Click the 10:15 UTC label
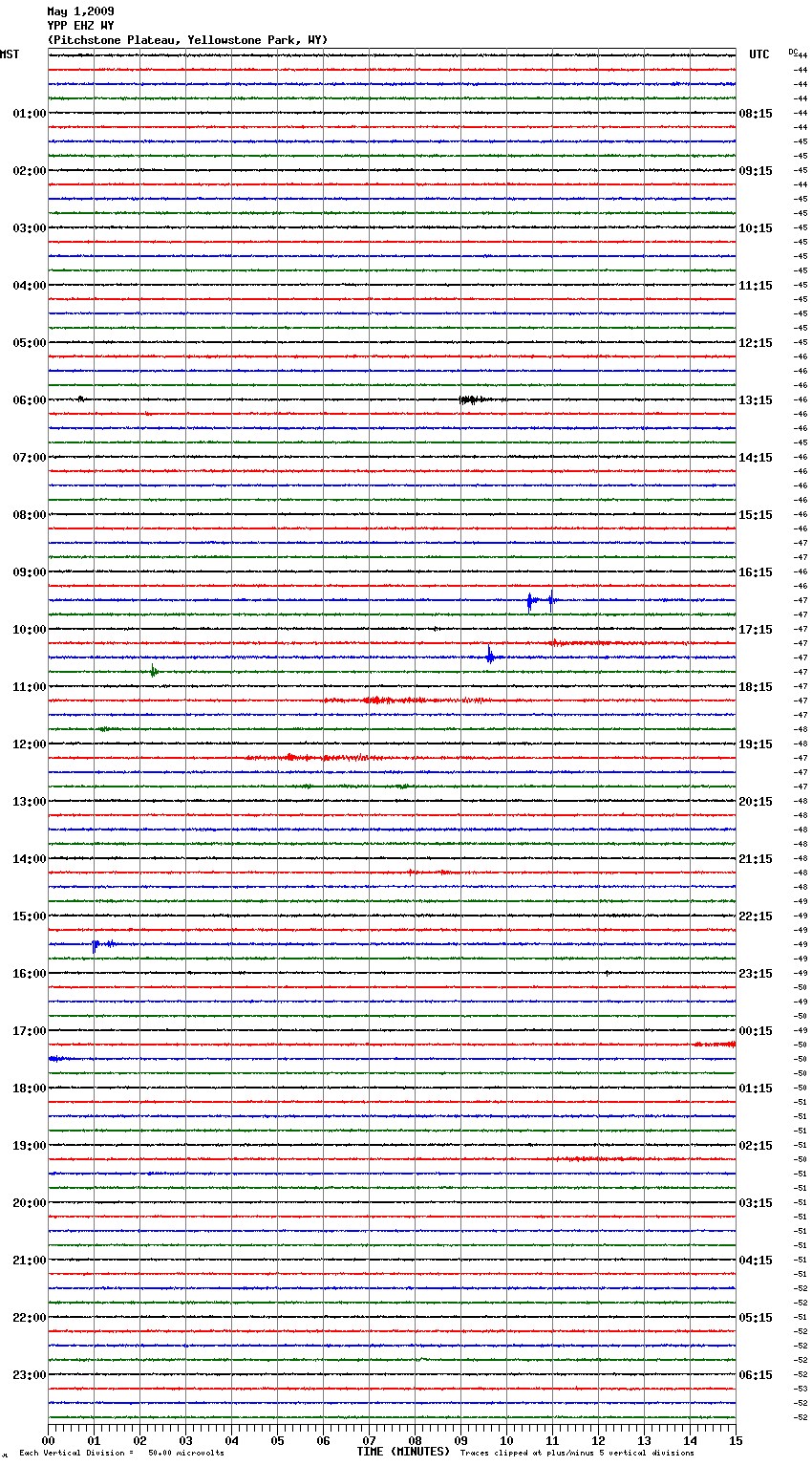Image resolution: width=812 pixels, height=1466 pixels. 756,228
